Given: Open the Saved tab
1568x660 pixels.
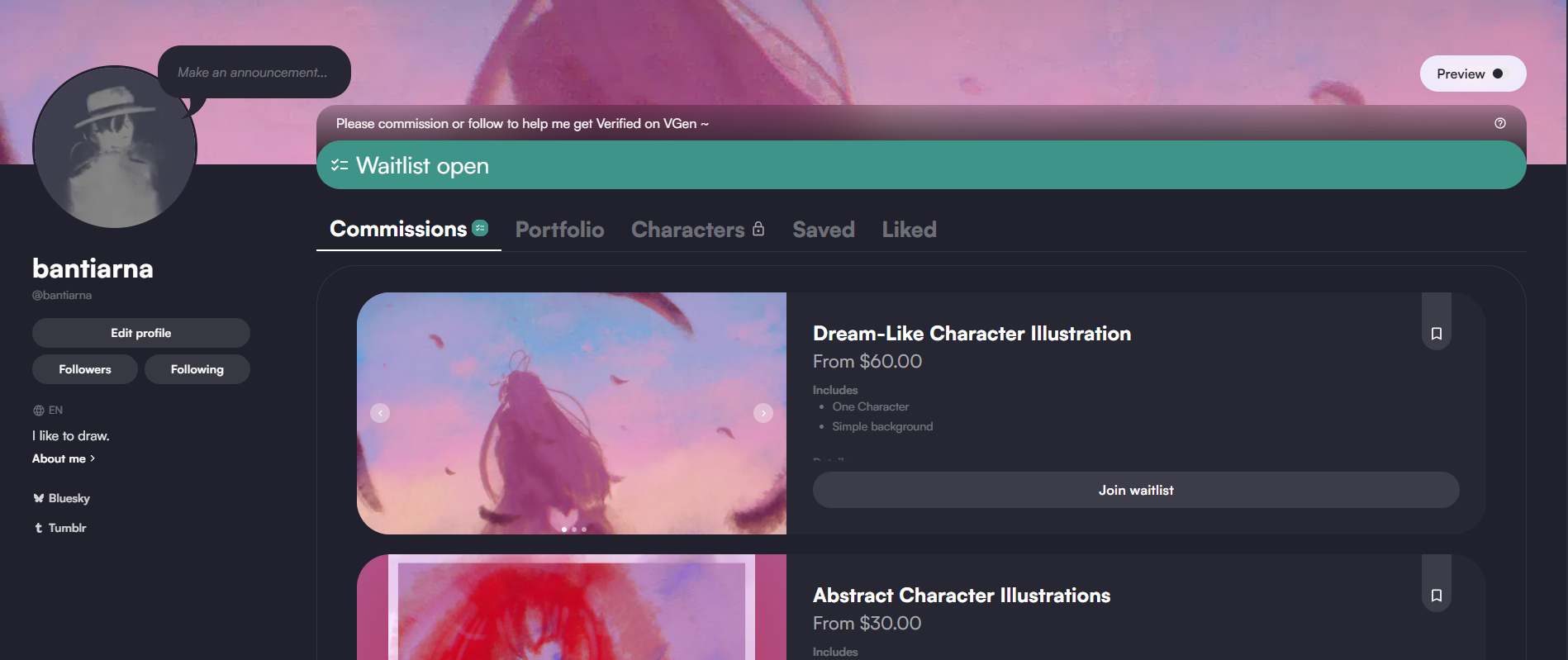Looking at the screenshot, I should coord(823,230).
